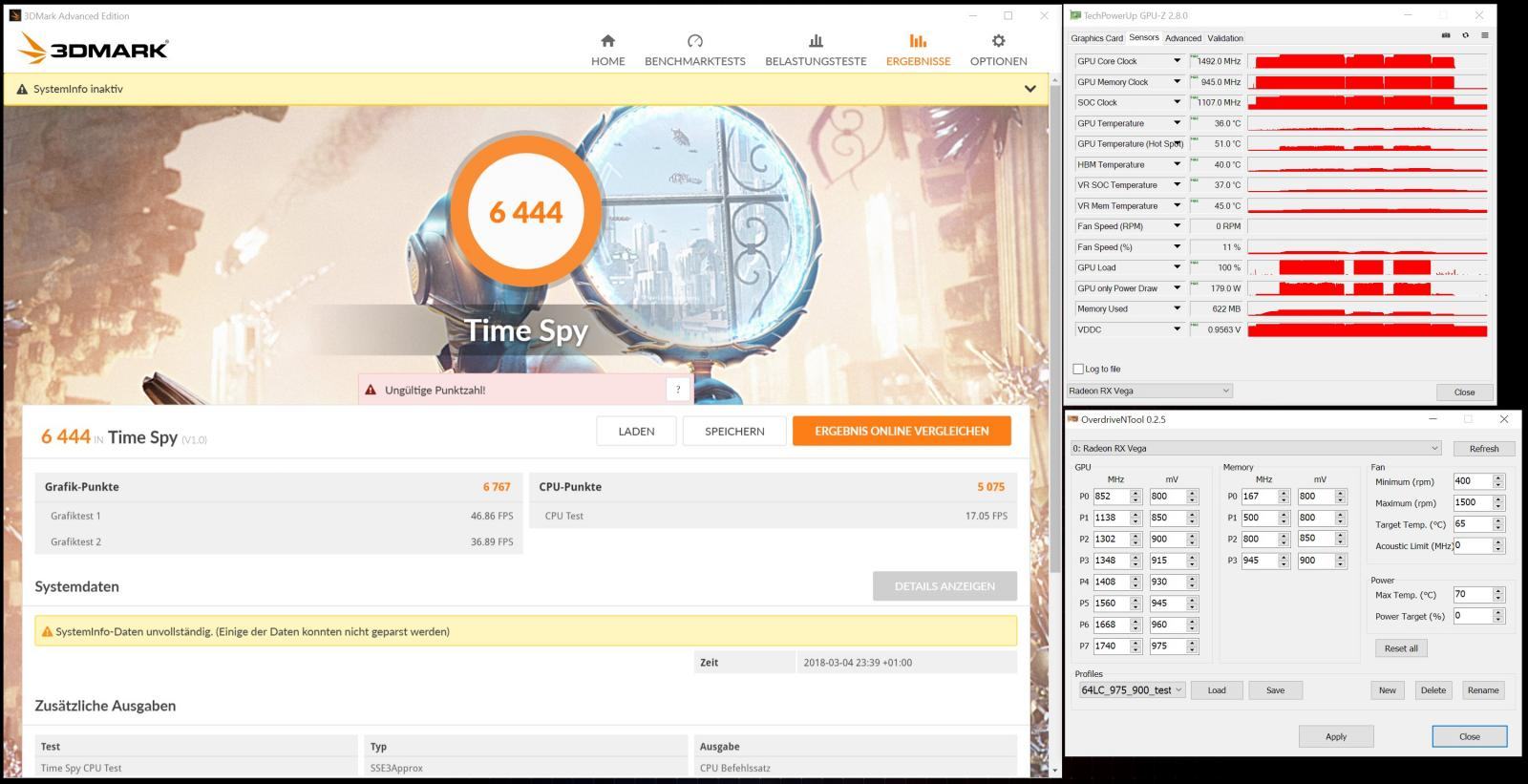Click the GPU P7 MHz field showing 1740
Viewport: 1528px width, 784px height.
(1111, 646)
